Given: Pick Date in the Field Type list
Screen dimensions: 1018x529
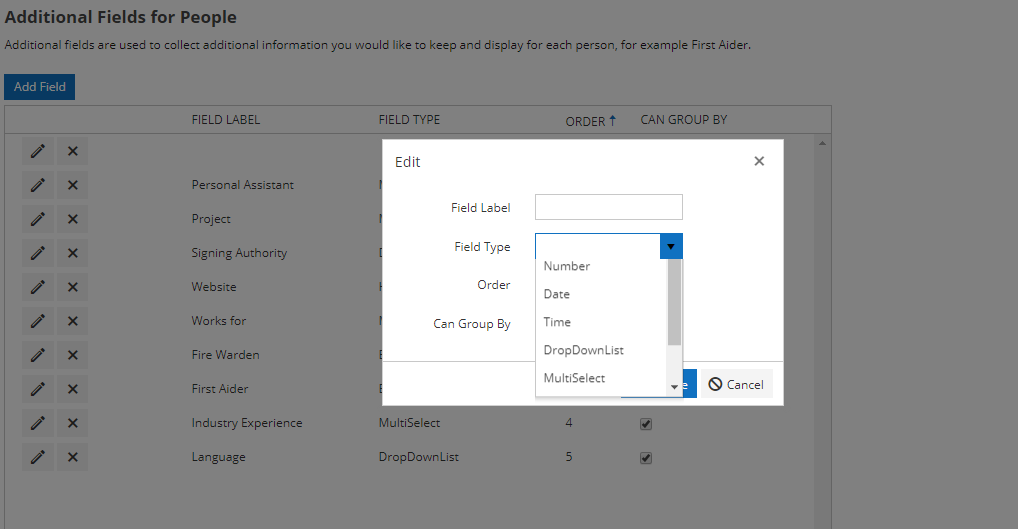Looking at the screenshot, I should (557, 294).
